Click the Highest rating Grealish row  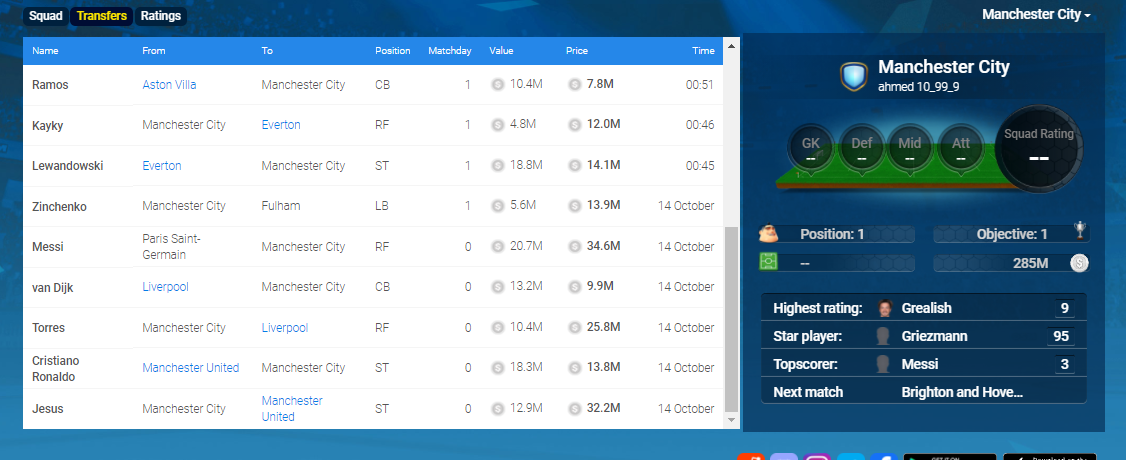coord(923,309)
